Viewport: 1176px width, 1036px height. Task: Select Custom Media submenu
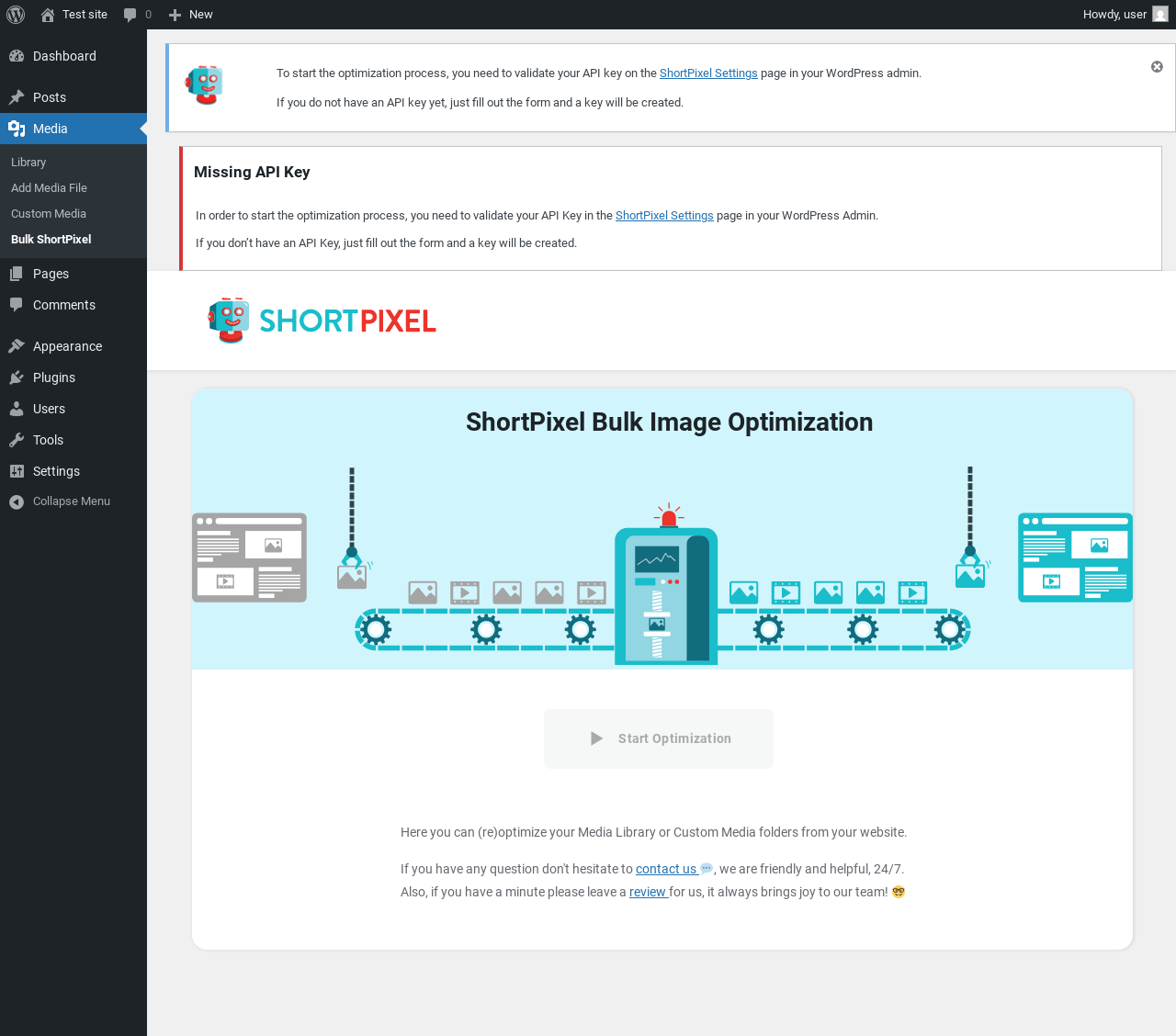49,213
